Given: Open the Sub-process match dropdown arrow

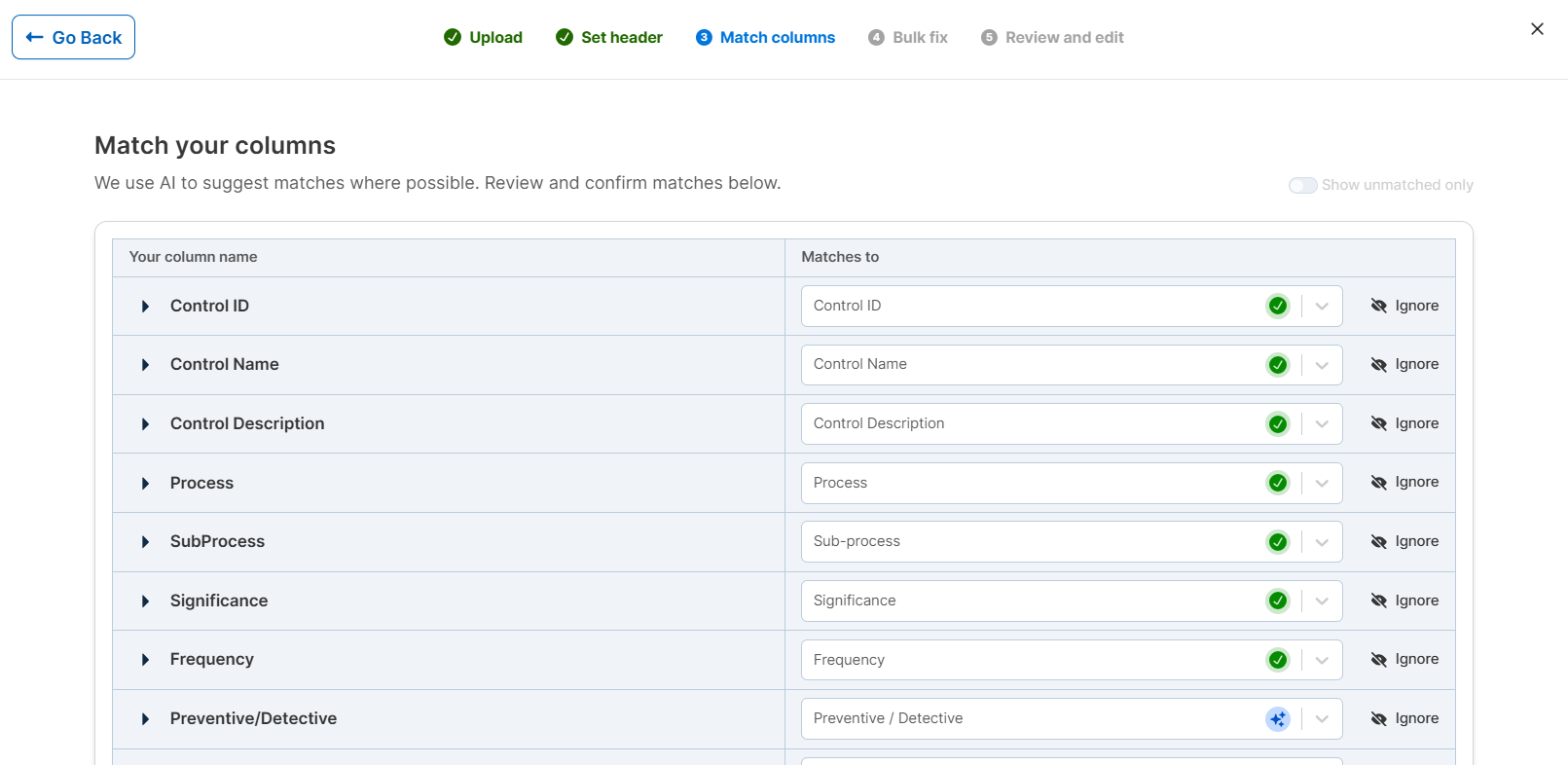Looking at the screenshot, I should point(1322,542).
